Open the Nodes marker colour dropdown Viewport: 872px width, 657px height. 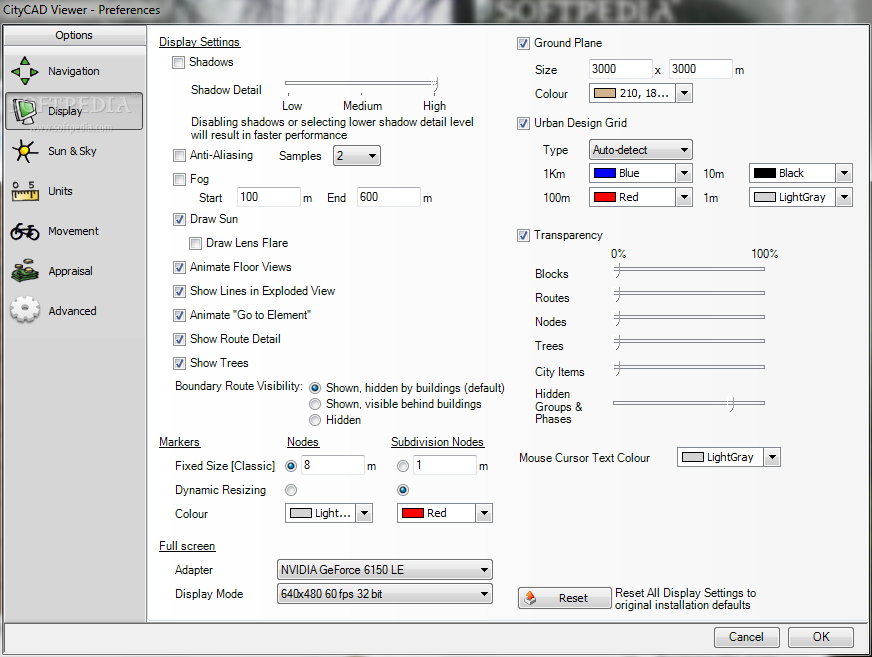pos(329,513)
